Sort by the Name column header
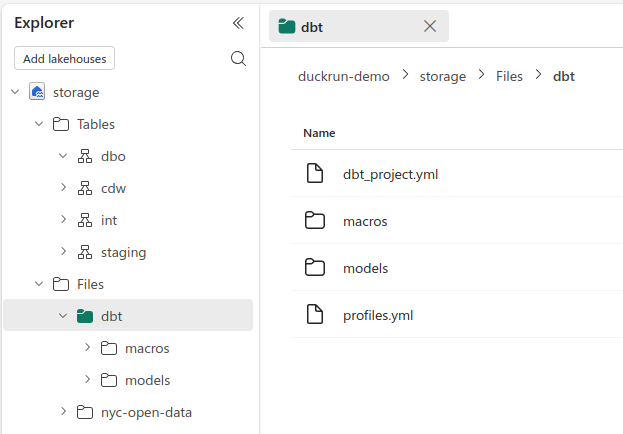The image size is (623, 434). click(x=319, y=133)
